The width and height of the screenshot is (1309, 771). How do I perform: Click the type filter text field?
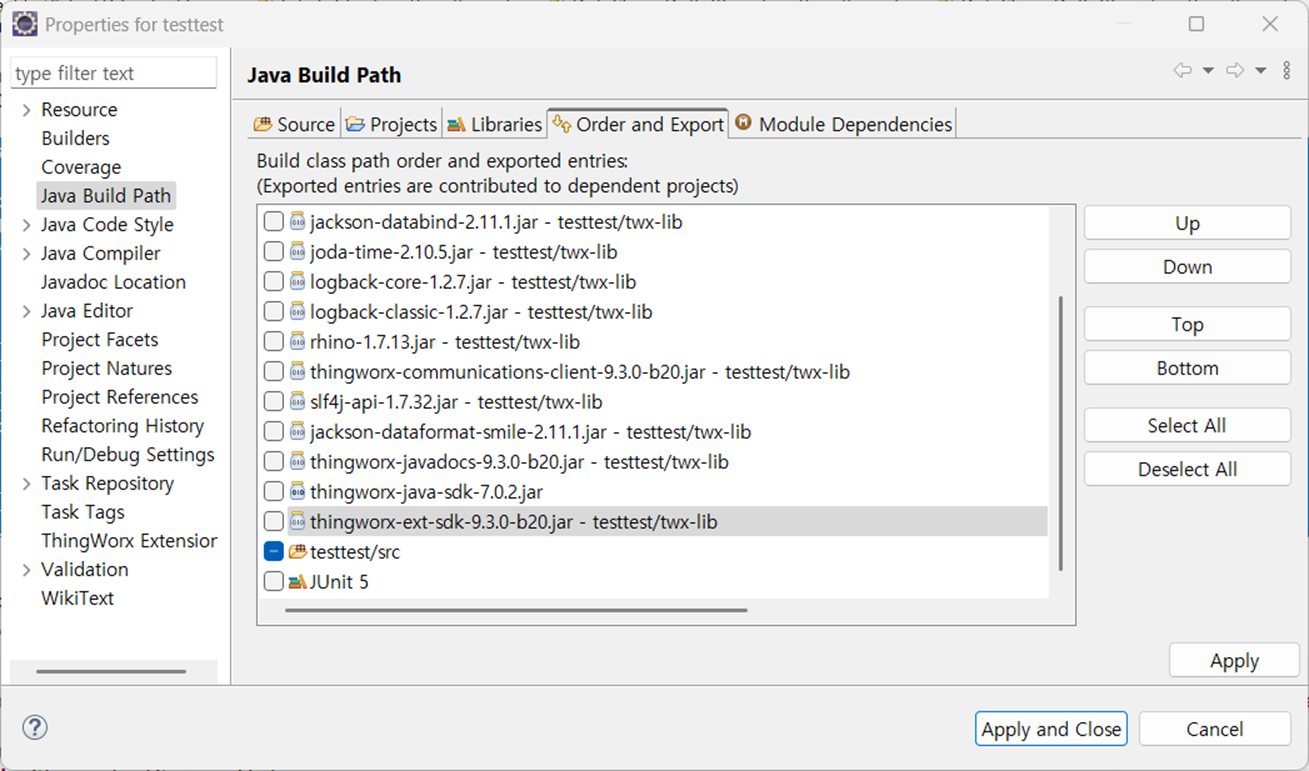(x=114, y=73)
